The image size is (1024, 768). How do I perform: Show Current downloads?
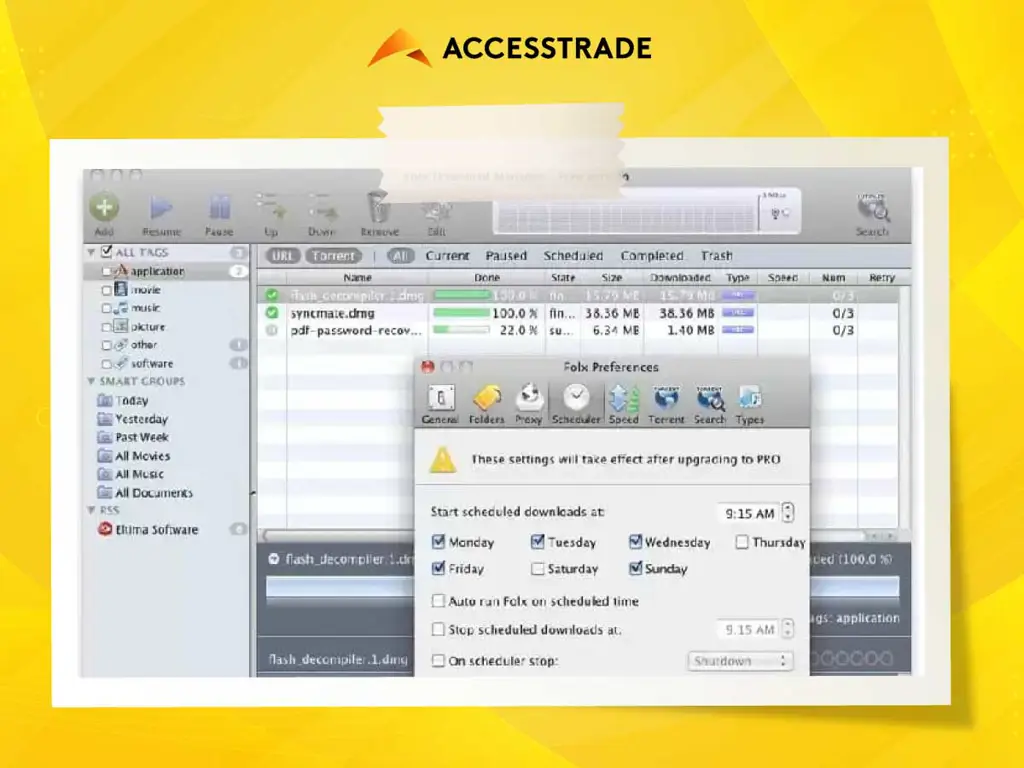[x=447, y=256]
